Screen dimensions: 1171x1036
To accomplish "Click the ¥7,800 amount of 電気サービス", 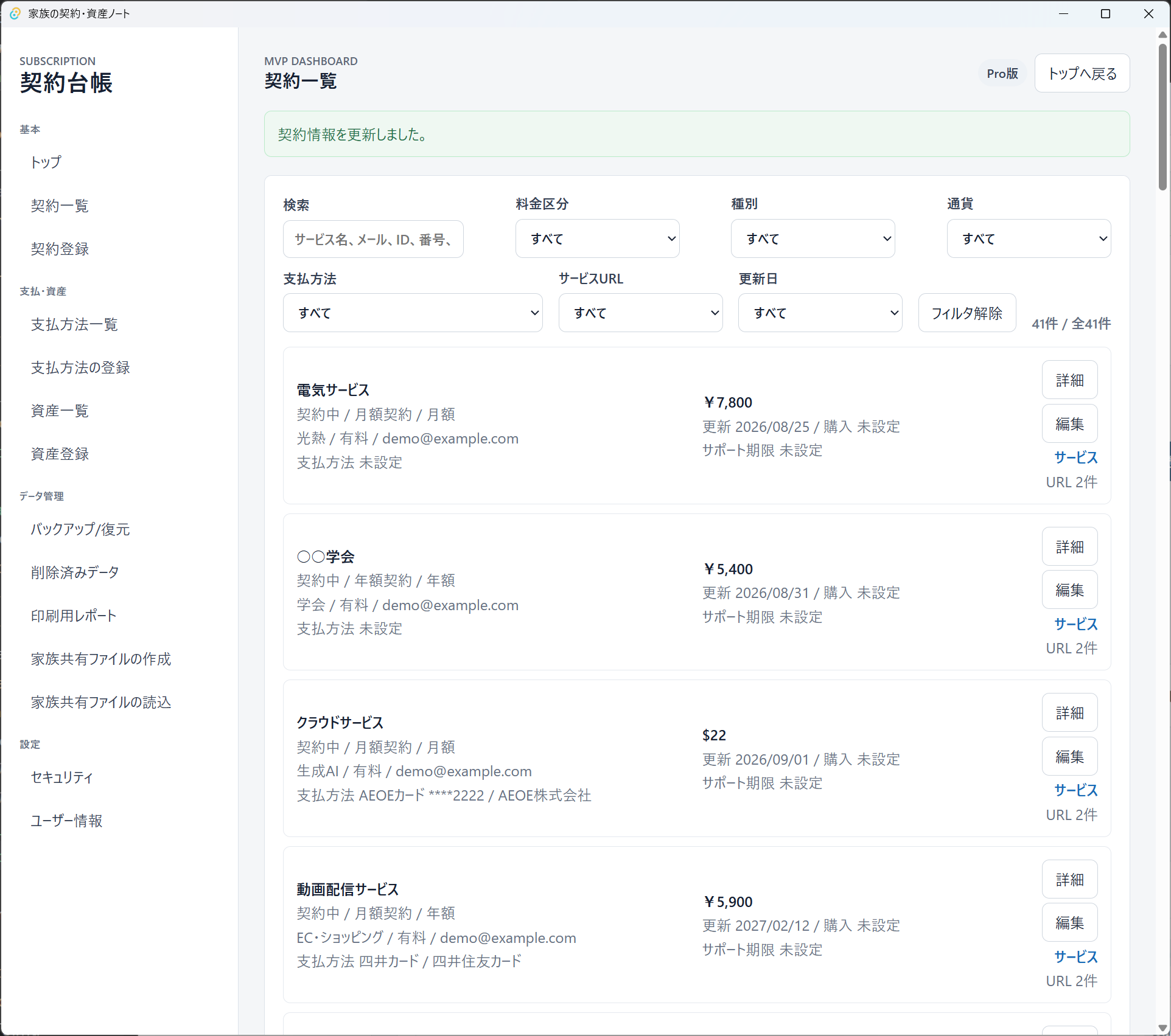I will pyautogui.click(x=728, y=403).
